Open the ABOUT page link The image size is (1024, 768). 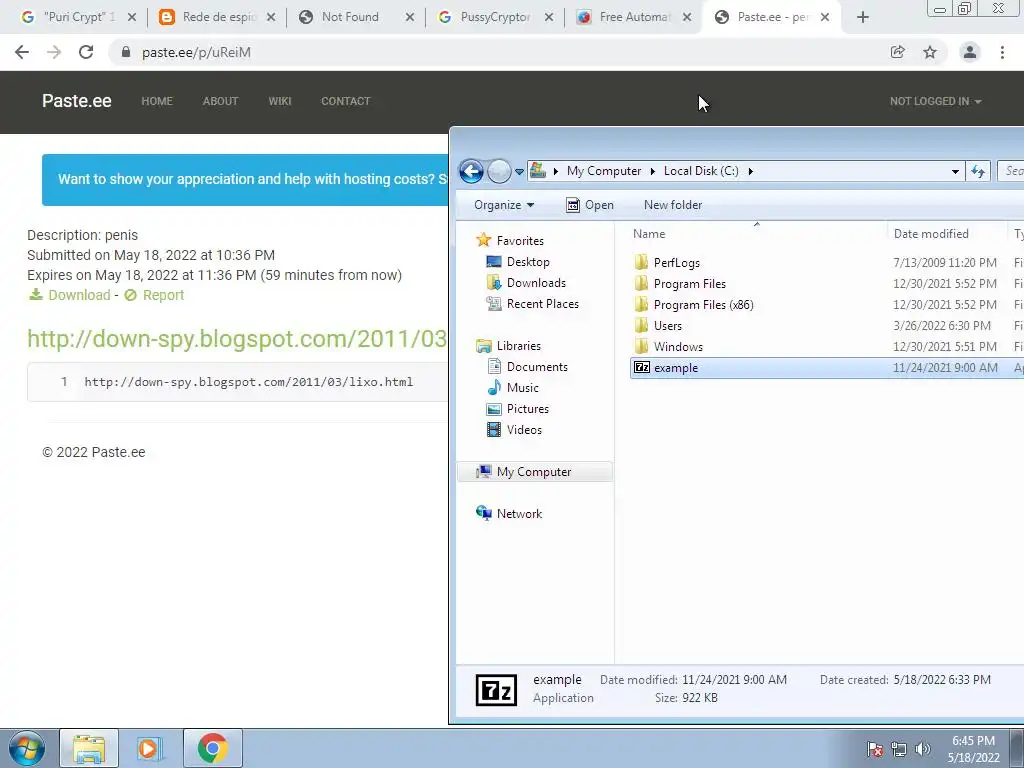[220, 101]
